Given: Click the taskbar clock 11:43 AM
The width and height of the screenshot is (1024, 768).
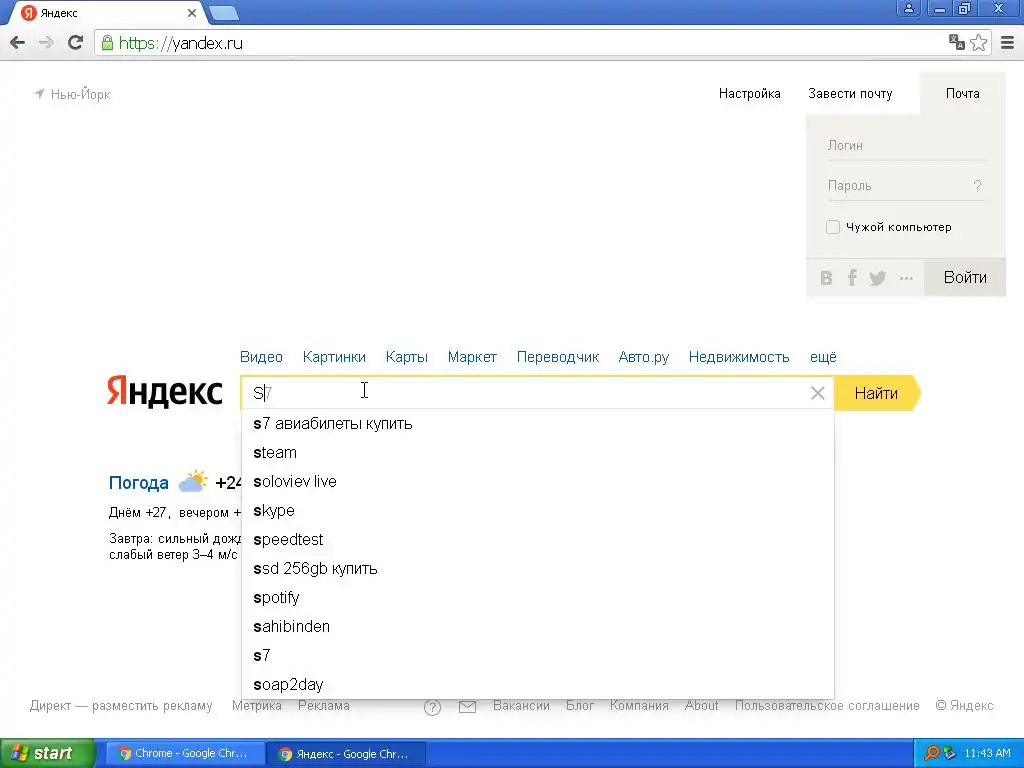Looking at the screenshot, I should tap(987, 754).
